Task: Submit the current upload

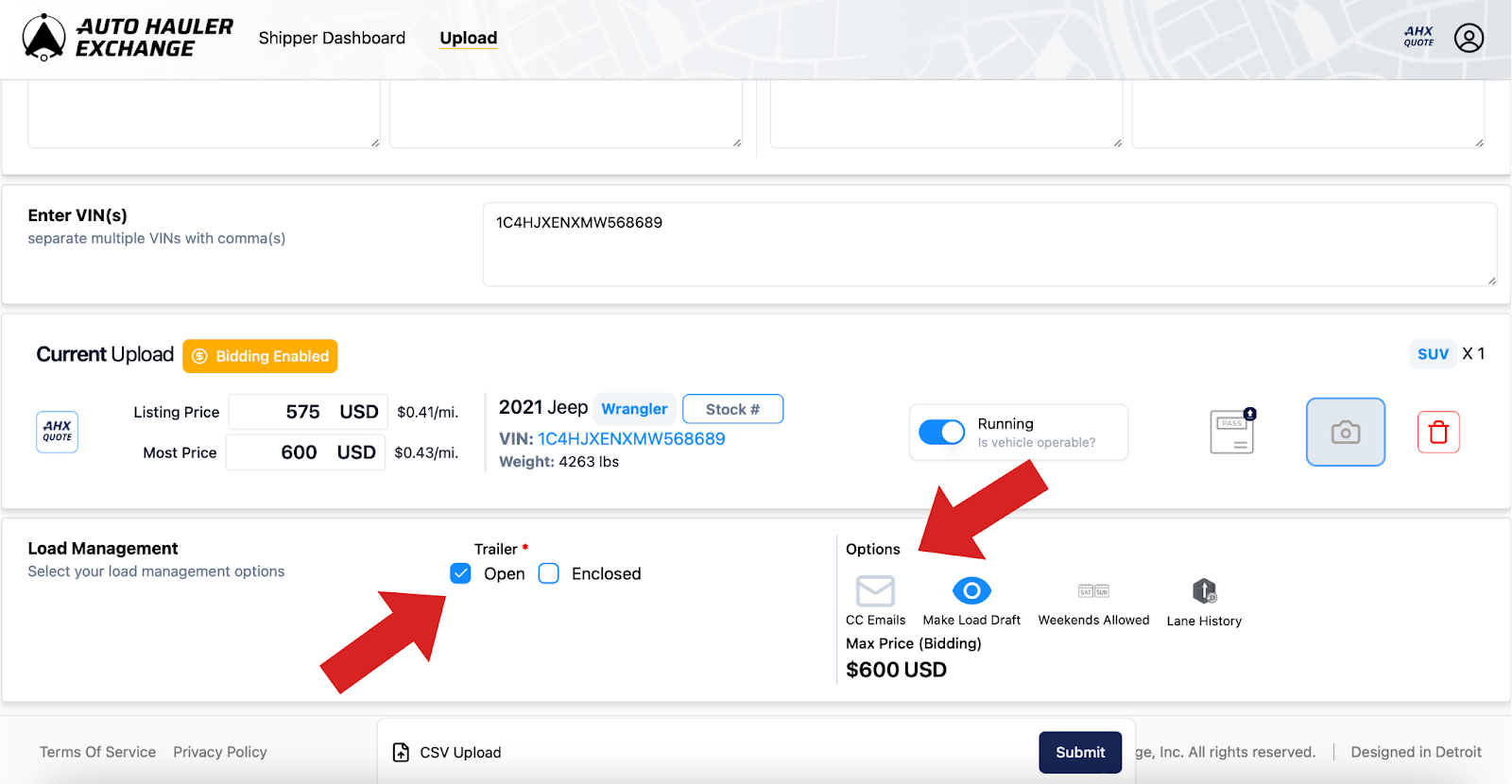Action: 1080,752
